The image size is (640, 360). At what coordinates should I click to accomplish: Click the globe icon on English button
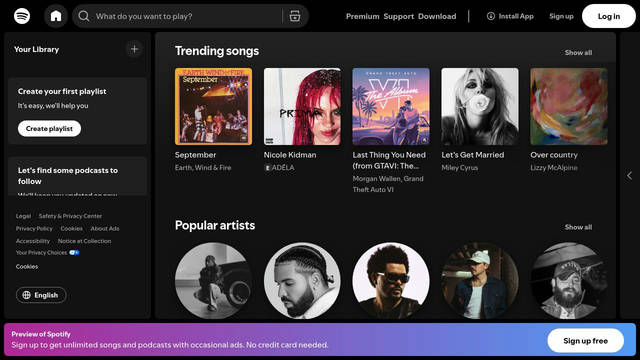tap(27, 295)
